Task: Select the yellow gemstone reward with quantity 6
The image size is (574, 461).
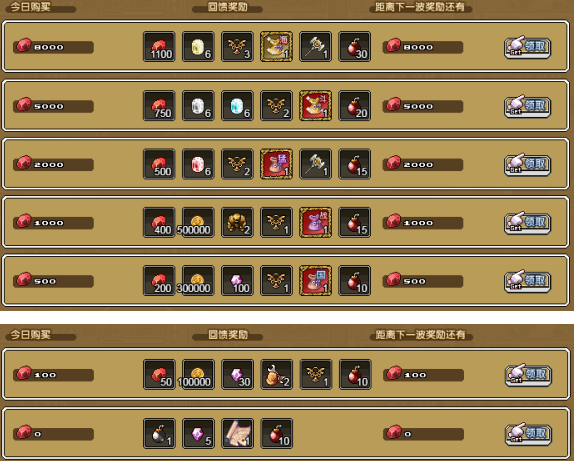Action: pyautogui.click(x=198, y=47)
